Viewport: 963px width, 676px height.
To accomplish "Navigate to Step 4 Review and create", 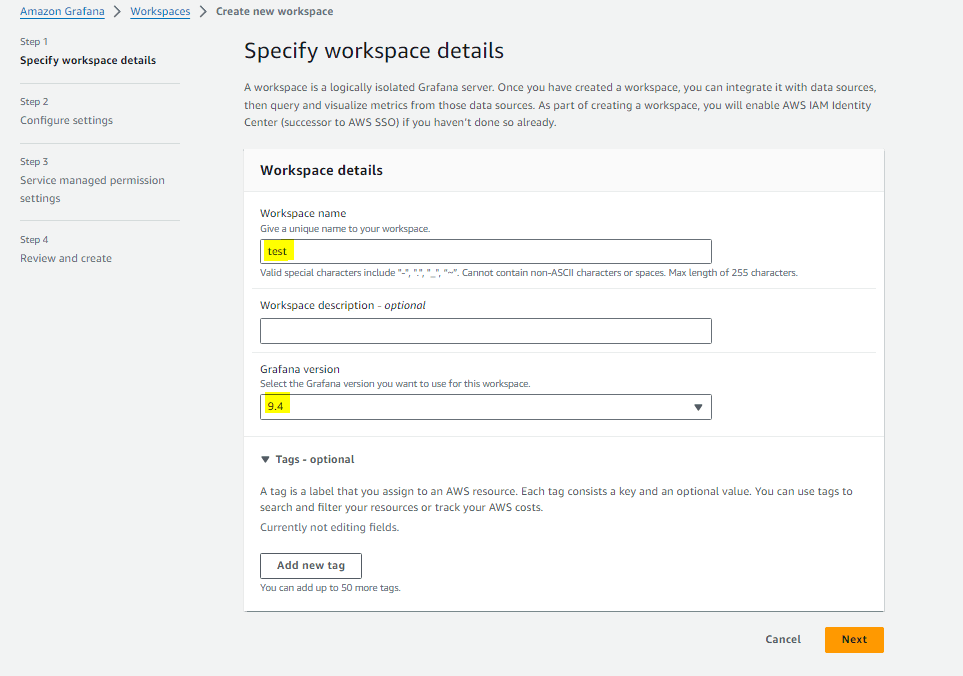I will point(66,258).
